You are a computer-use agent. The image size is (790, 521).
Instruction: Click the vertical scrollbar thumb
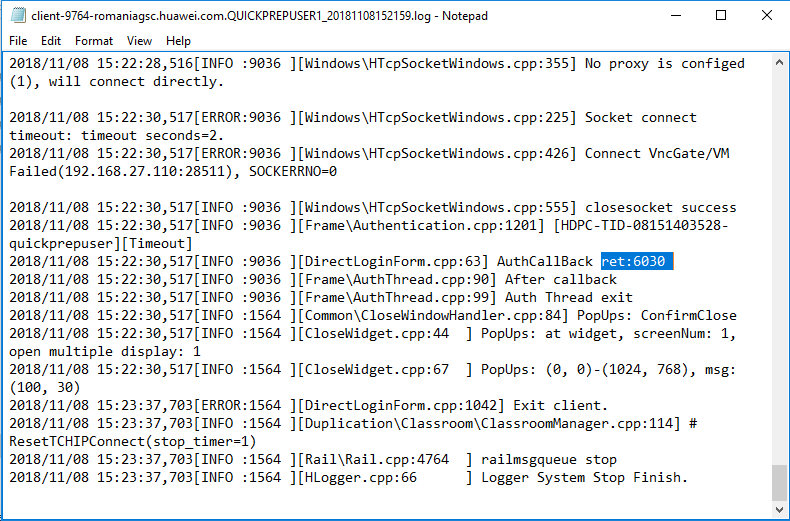pos(779,483)
